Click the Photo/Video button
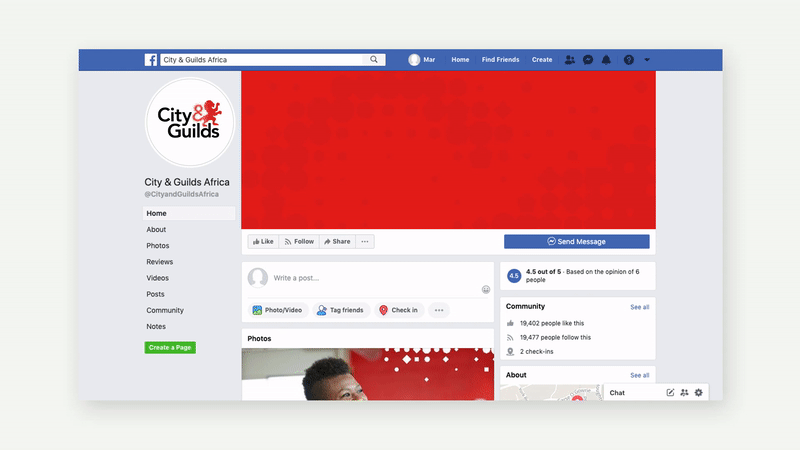The width and height of the screenshot is (800, 450). 278,310
